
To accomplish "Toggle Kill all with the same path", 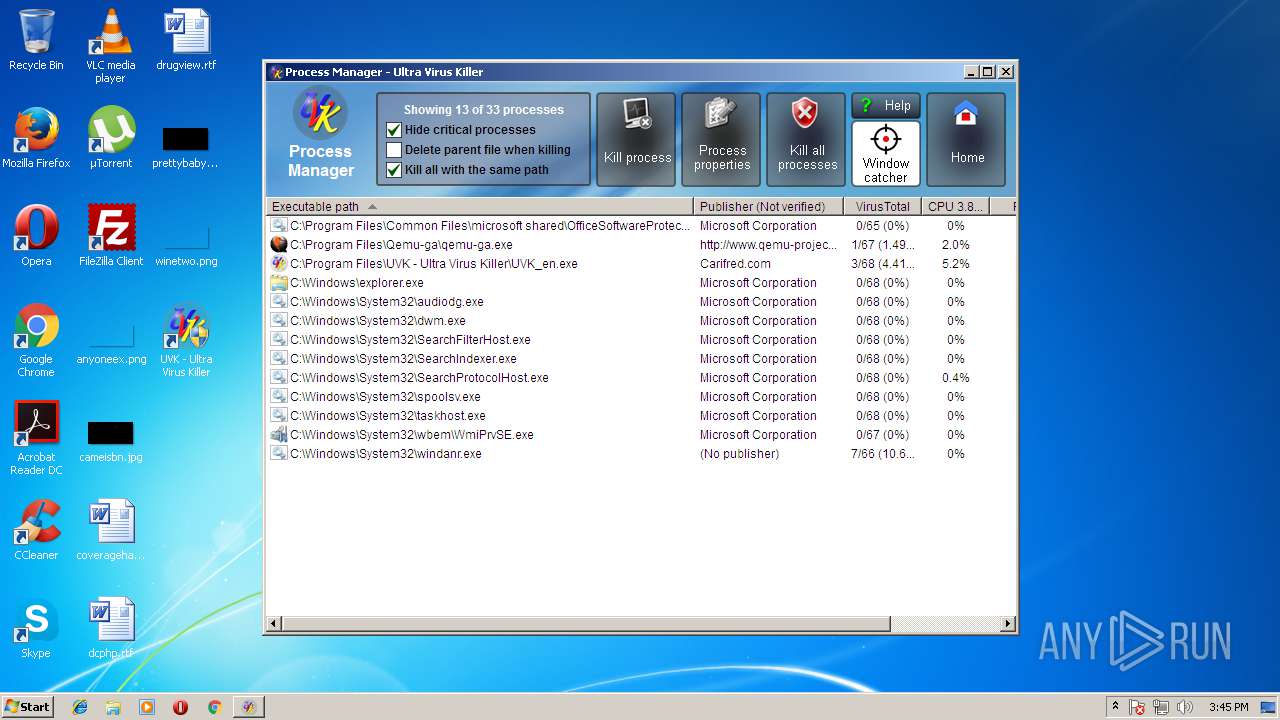I will point(394,170).
